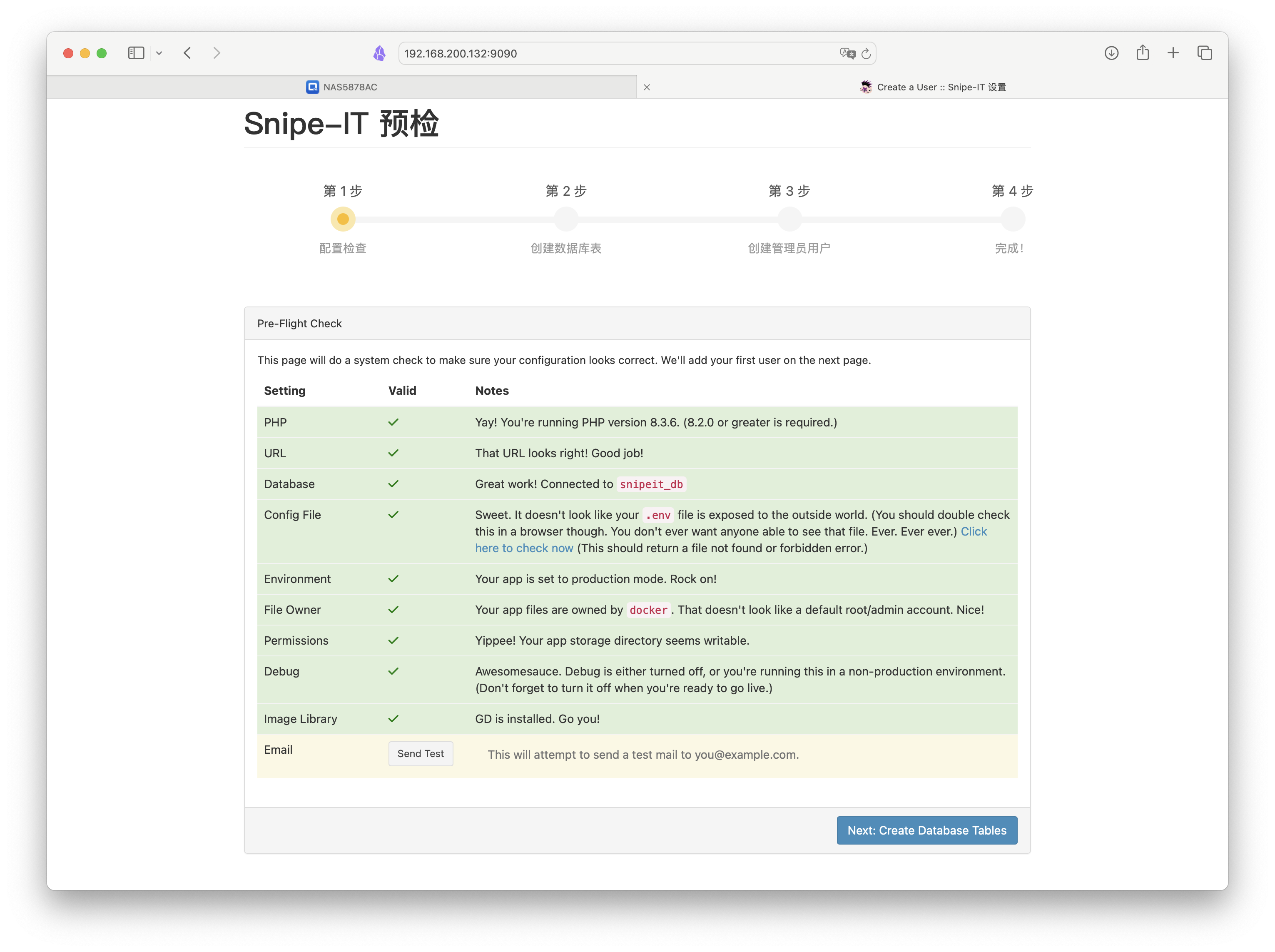The width and height of the screenshot is (1275, 952).
Task: Click the Database row green checkmark
Action: point(393,484)
